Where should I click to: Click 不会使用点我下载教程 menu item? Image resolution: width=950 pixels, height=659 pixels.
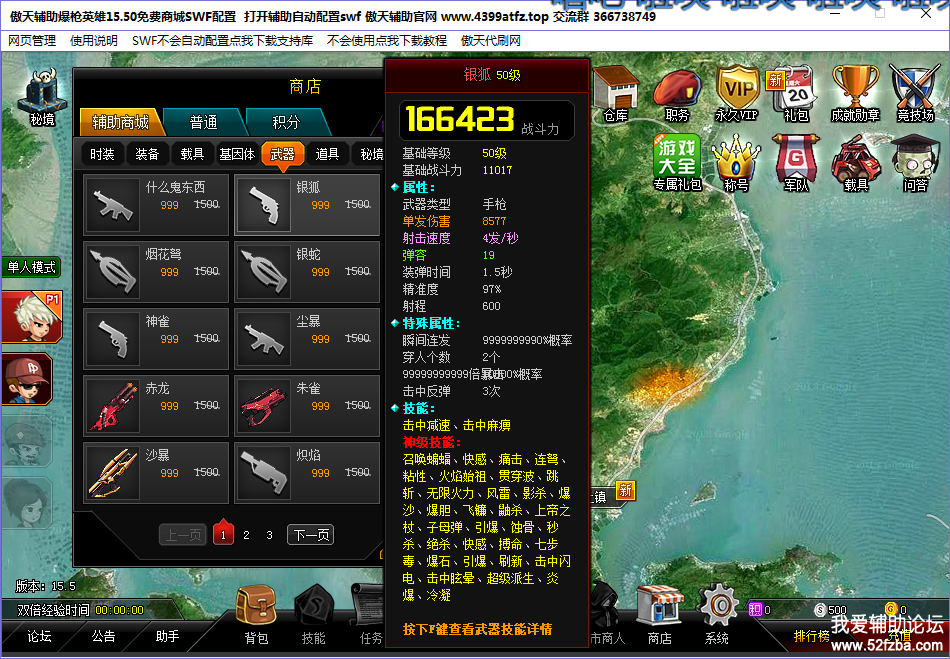tap(387, 41)
